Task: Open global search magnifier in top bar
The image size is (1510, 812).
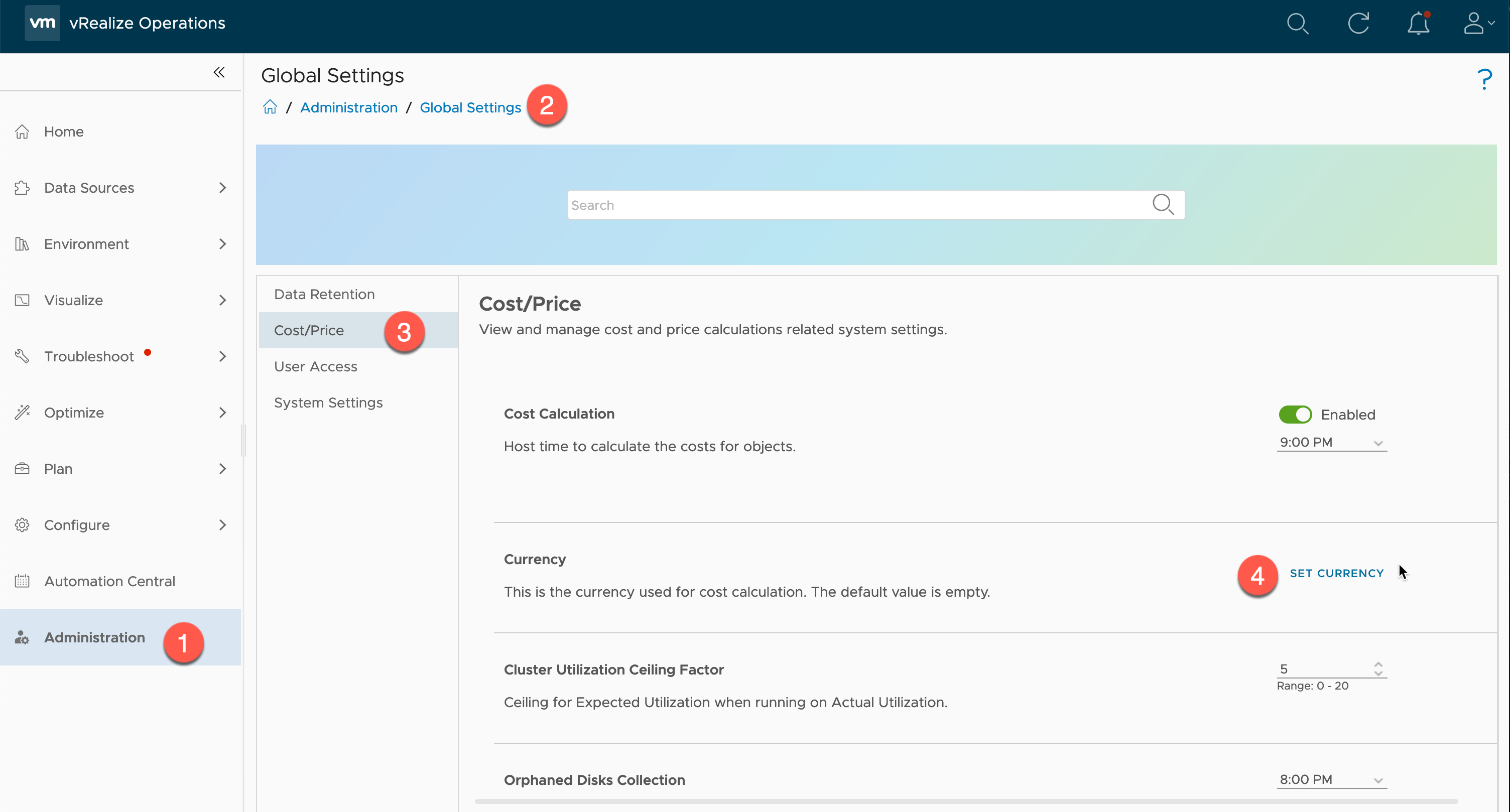Action: pos(1297,24)
